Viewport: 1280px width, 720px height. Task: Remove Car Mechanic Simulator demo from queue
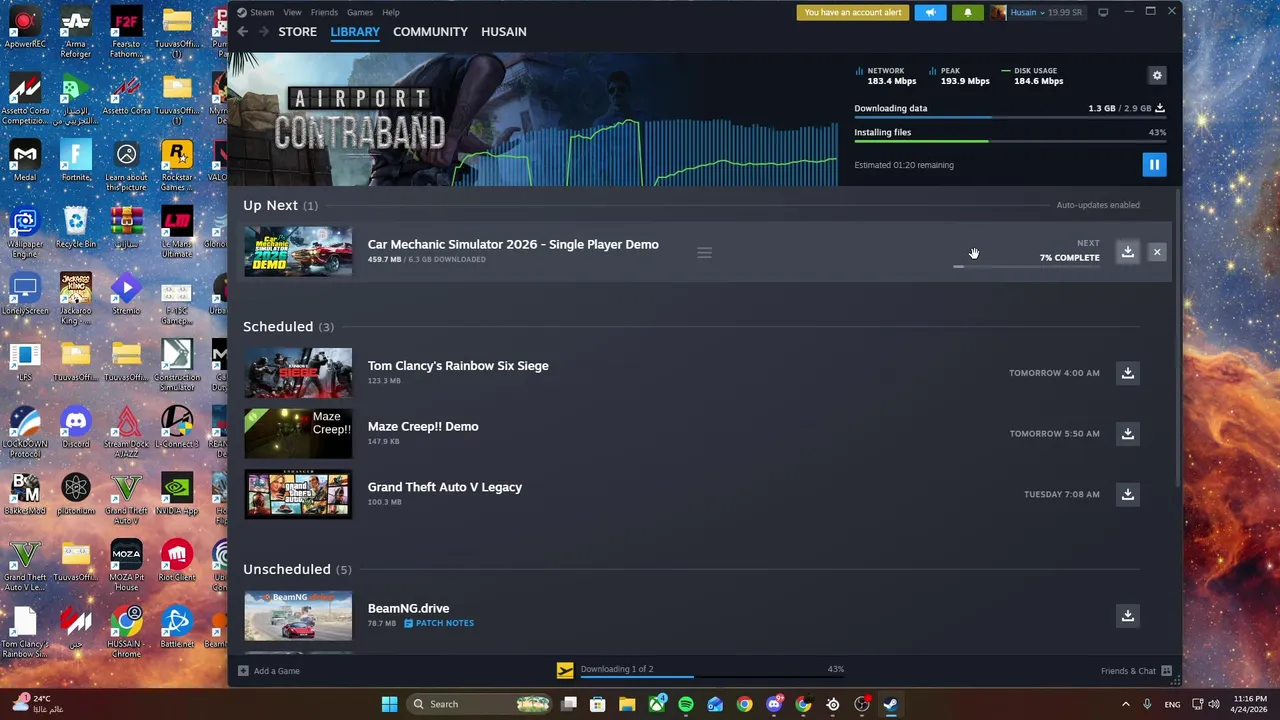[x=1157, y=252]
